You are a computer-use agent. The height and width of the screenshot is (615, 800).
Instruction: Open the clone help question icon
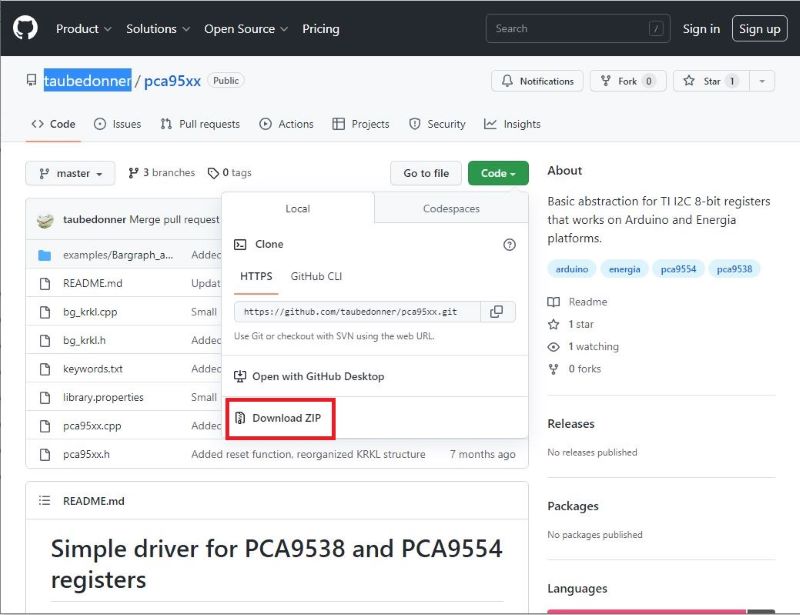click(509, 244)
